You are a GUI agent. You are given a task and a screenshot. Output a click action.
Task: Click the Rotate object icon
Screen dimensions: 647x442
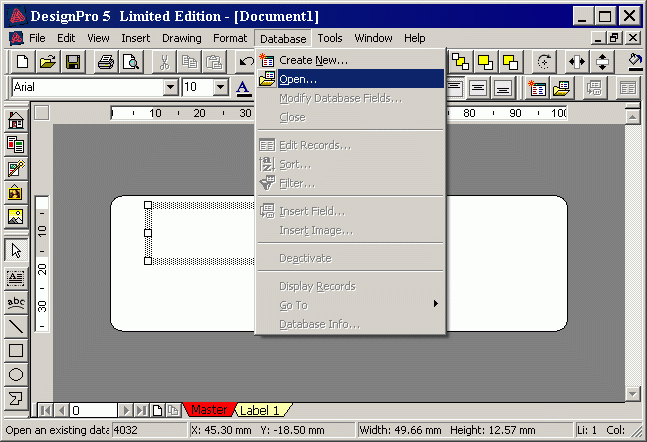544,62
